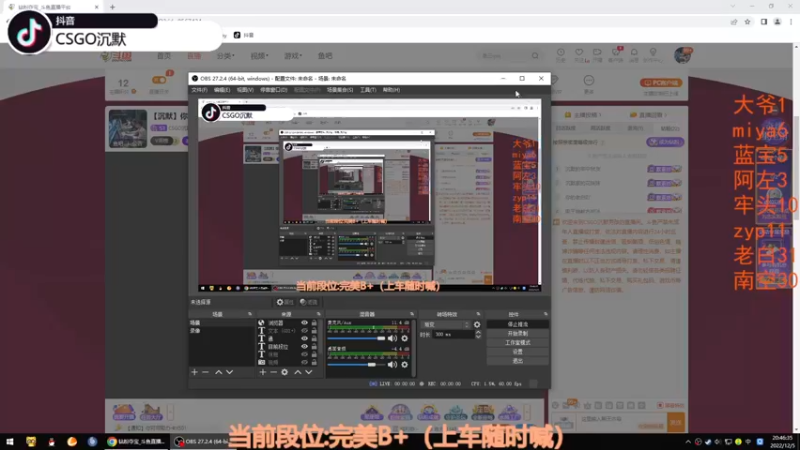
Task: Focus the Douyu page search field
Action: click(505, 56)
